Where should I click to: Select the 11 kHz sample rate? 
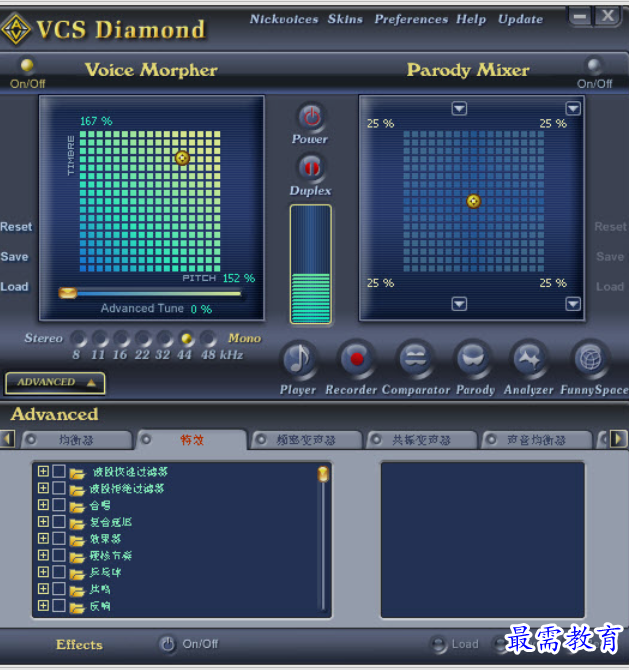coord(100,339)
